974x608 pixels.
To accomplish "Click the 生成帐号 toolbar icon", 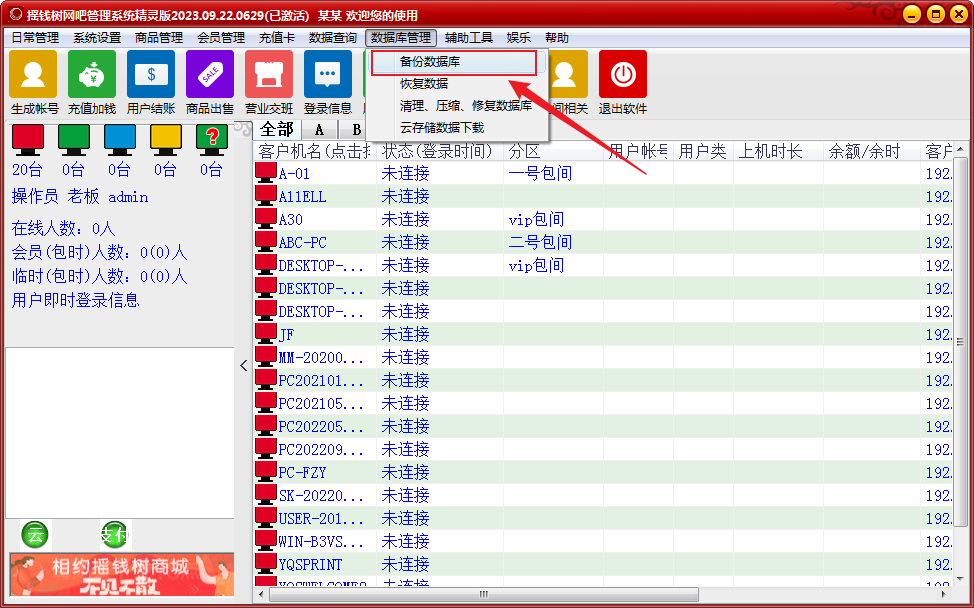I will (34, 76).
